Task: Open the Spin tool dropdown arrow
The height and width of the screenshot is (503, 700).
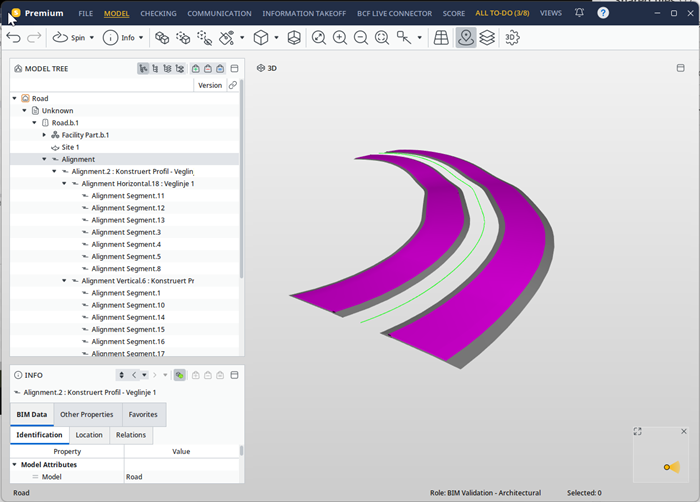Action: pyautogui.click(x=92, y=38)
